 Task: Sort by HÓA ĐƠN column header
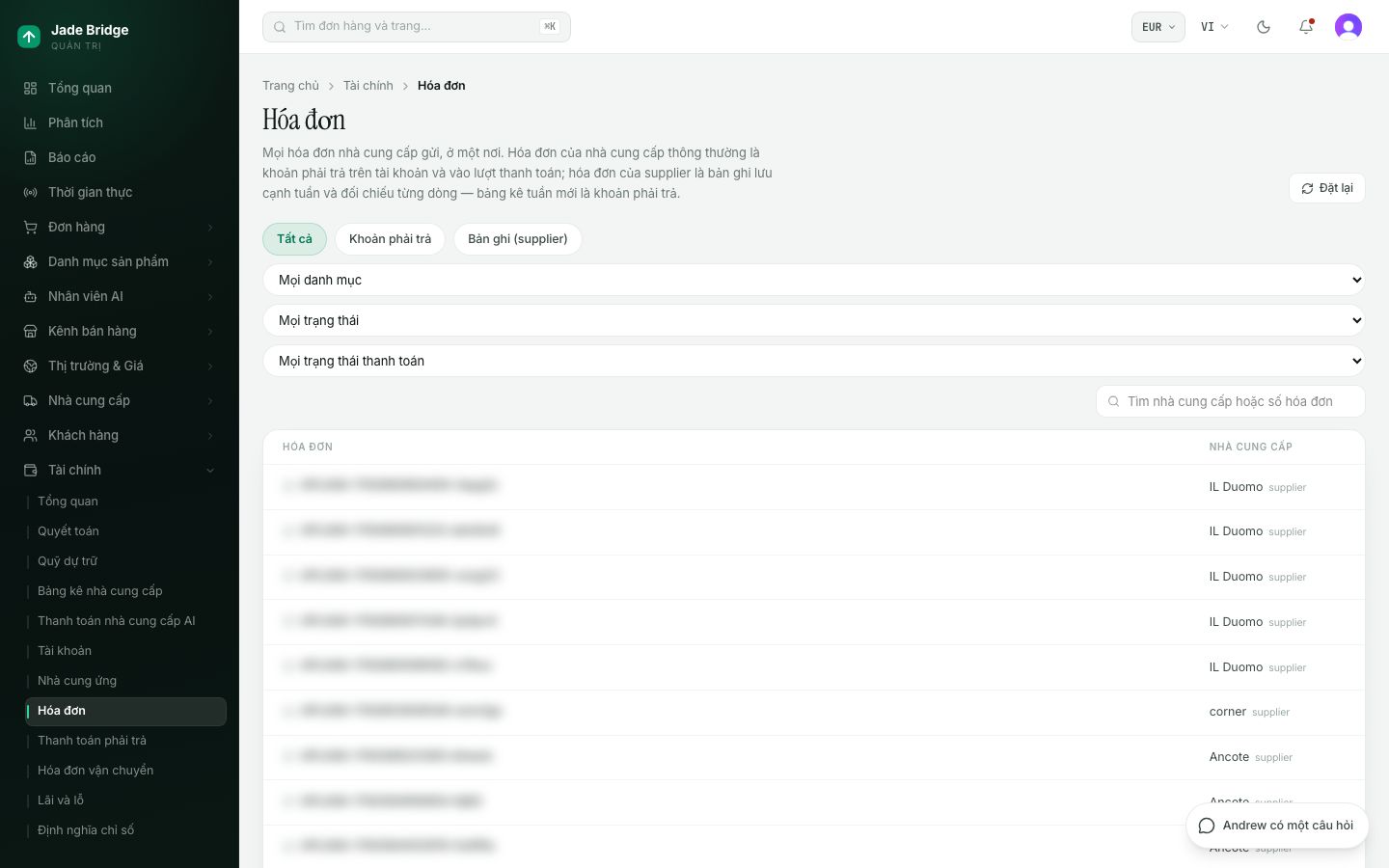pyautogui.click(x=308, y=448)
